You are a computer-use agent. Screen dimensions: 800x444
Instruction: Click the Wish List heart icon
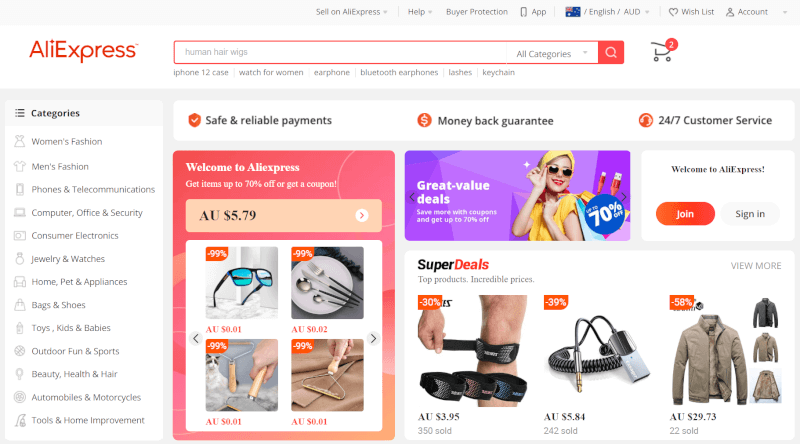673,12
